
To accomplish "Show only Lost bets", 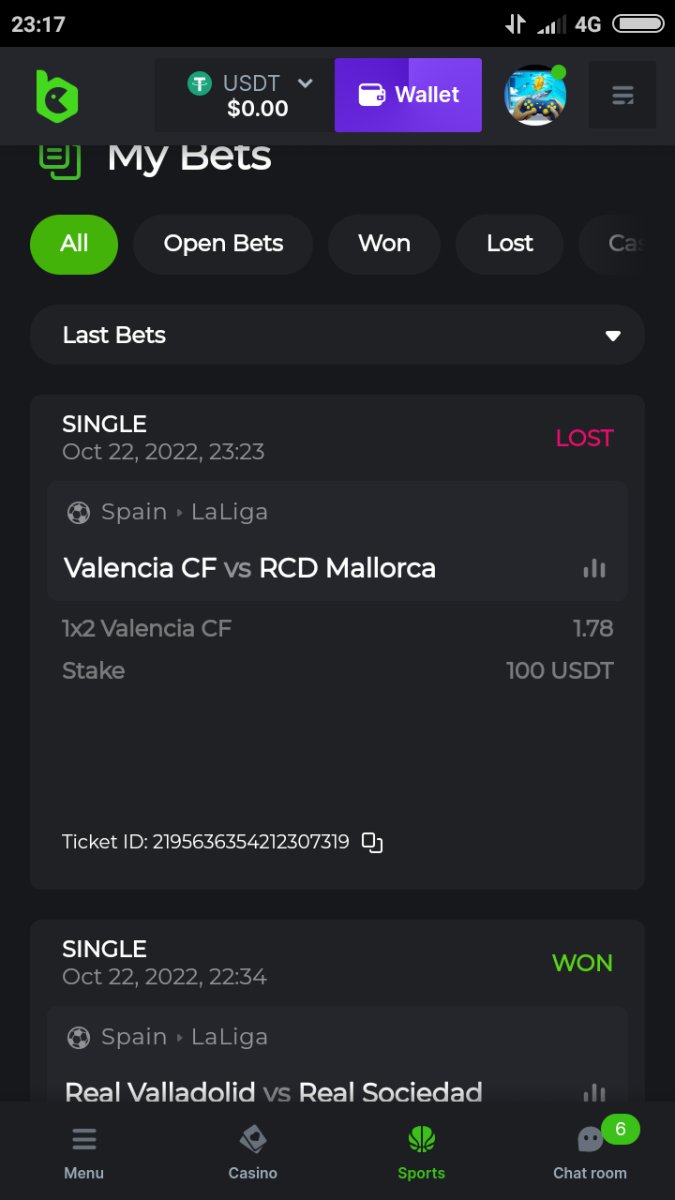I will coord(510,244).
